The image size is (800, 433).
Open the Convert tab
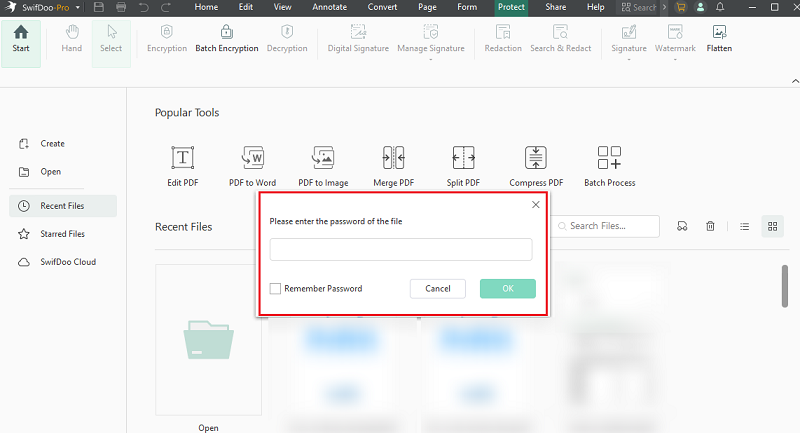point(382,7)
